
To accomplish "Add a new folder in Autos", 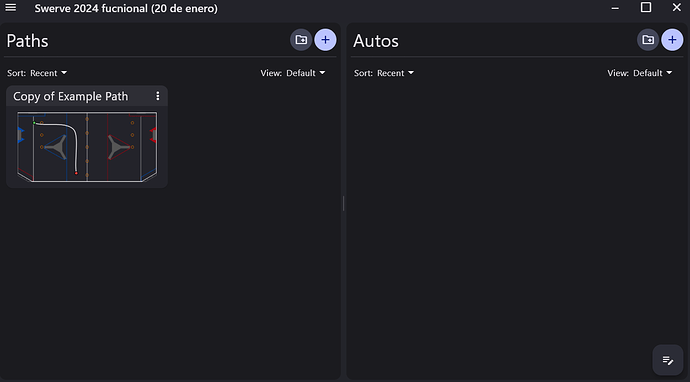I will point(648,40).
